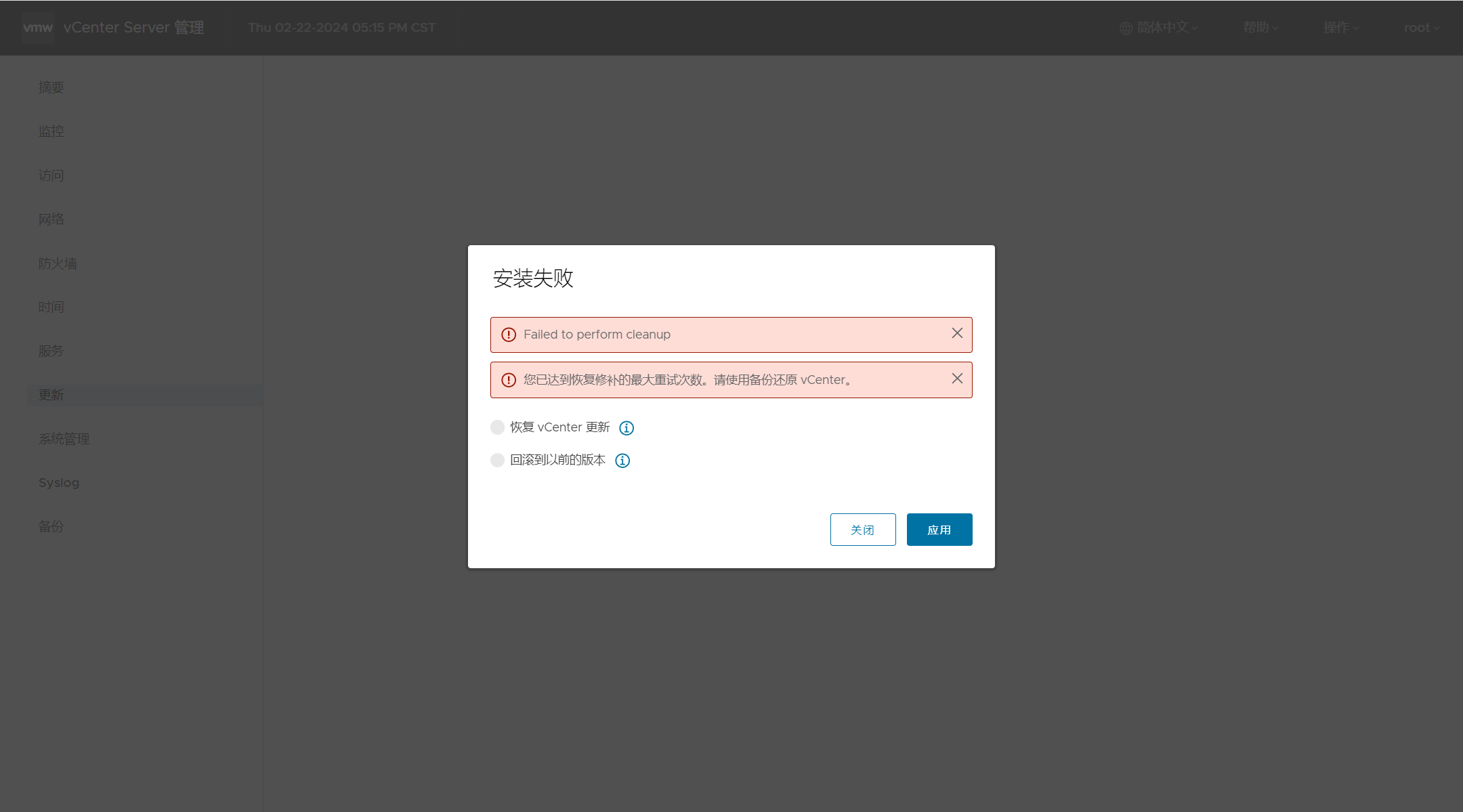Open the 帮助 dropdown menu
The height and width of the screenshot is (812, 1463).
(x=1260, y=28)
